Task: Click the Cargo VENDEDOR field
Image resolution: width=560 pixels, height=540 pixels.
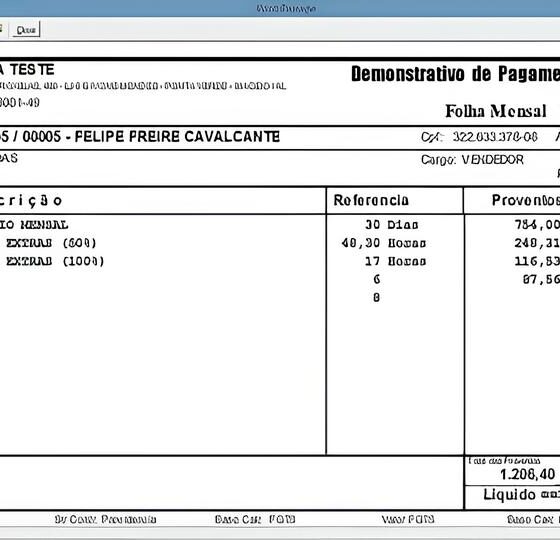Action: (x=472, y=160)
